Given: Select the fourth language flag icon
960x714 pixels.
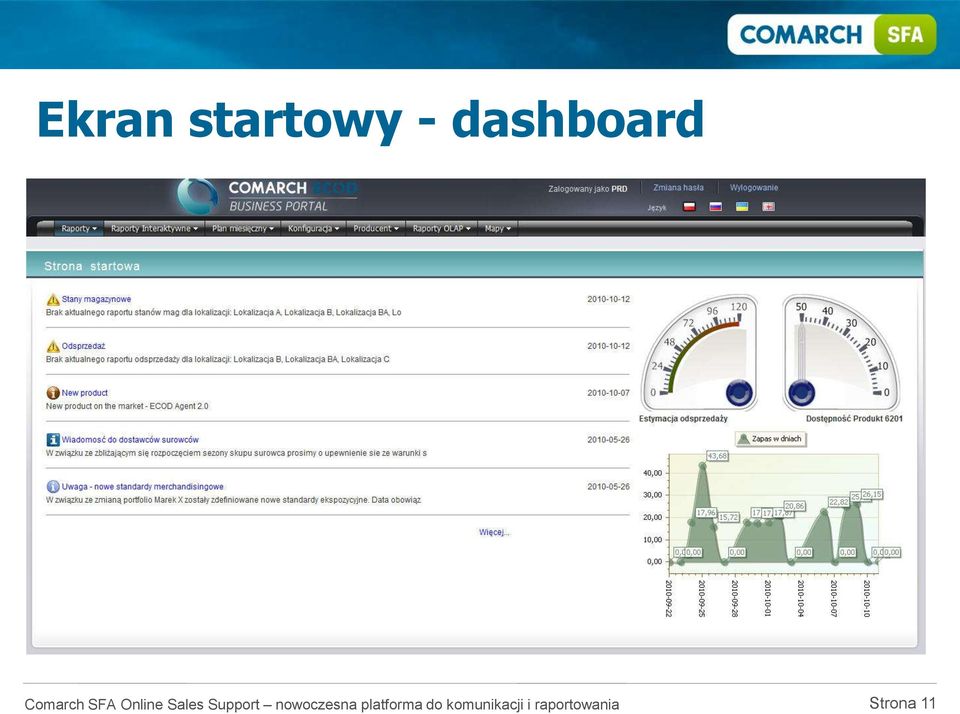Looking at the screenshot, I should click(x=768, y=207).
